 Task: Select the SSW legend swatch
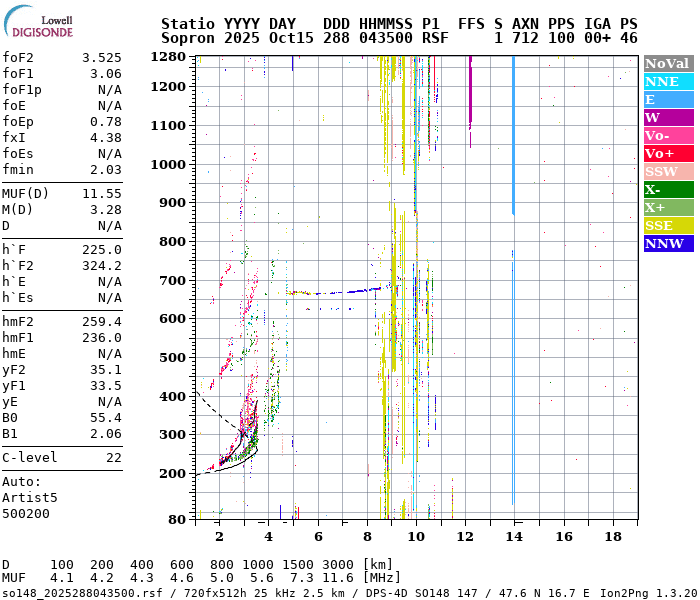tap(668, 172)
